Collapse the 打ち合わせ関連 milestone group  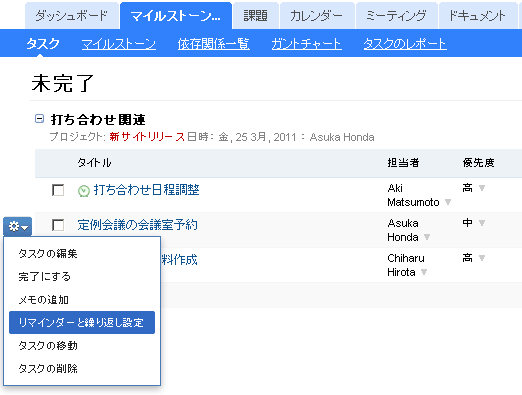39,118
